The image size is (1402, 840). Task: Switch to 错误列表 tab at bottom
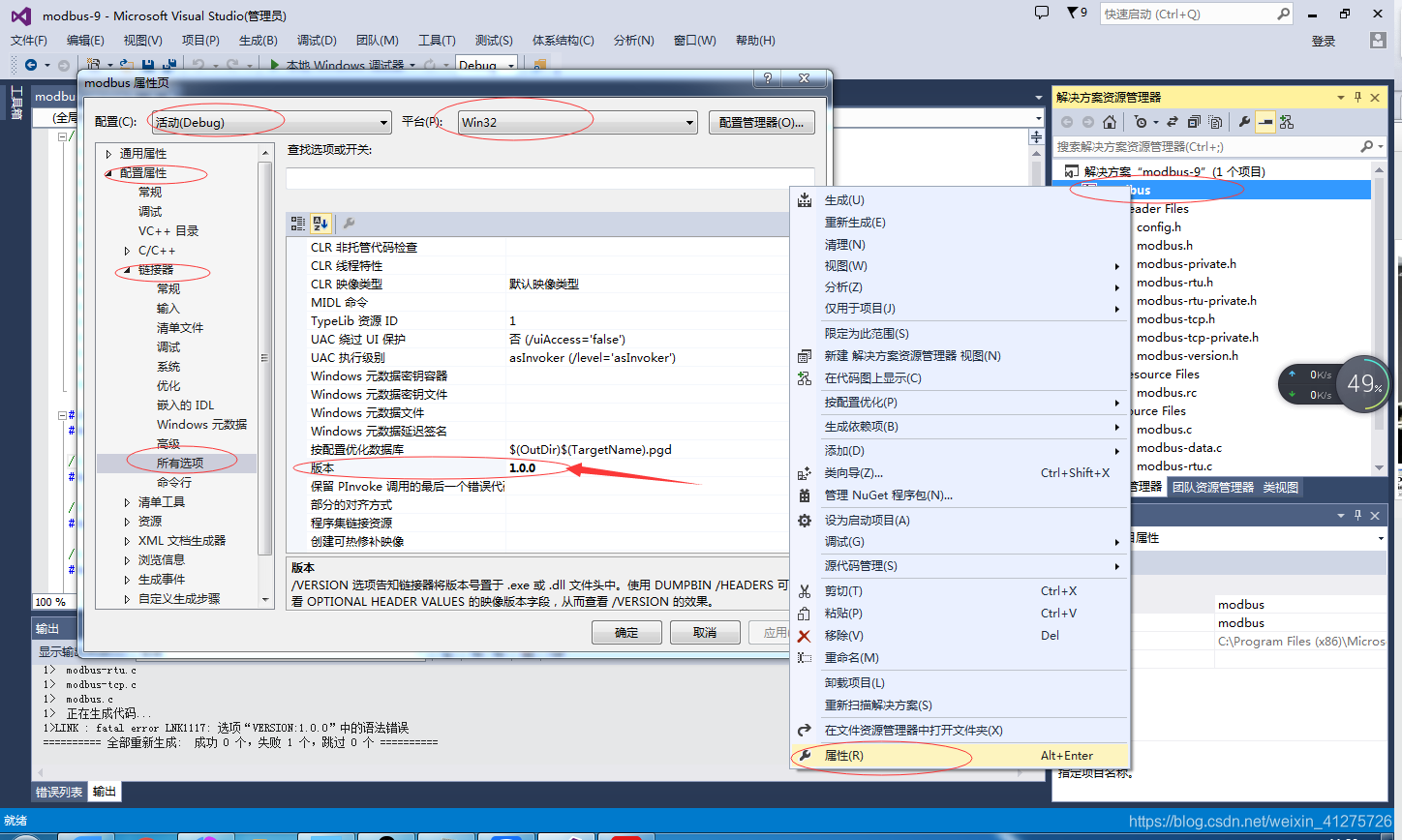[x=59, y=792]
